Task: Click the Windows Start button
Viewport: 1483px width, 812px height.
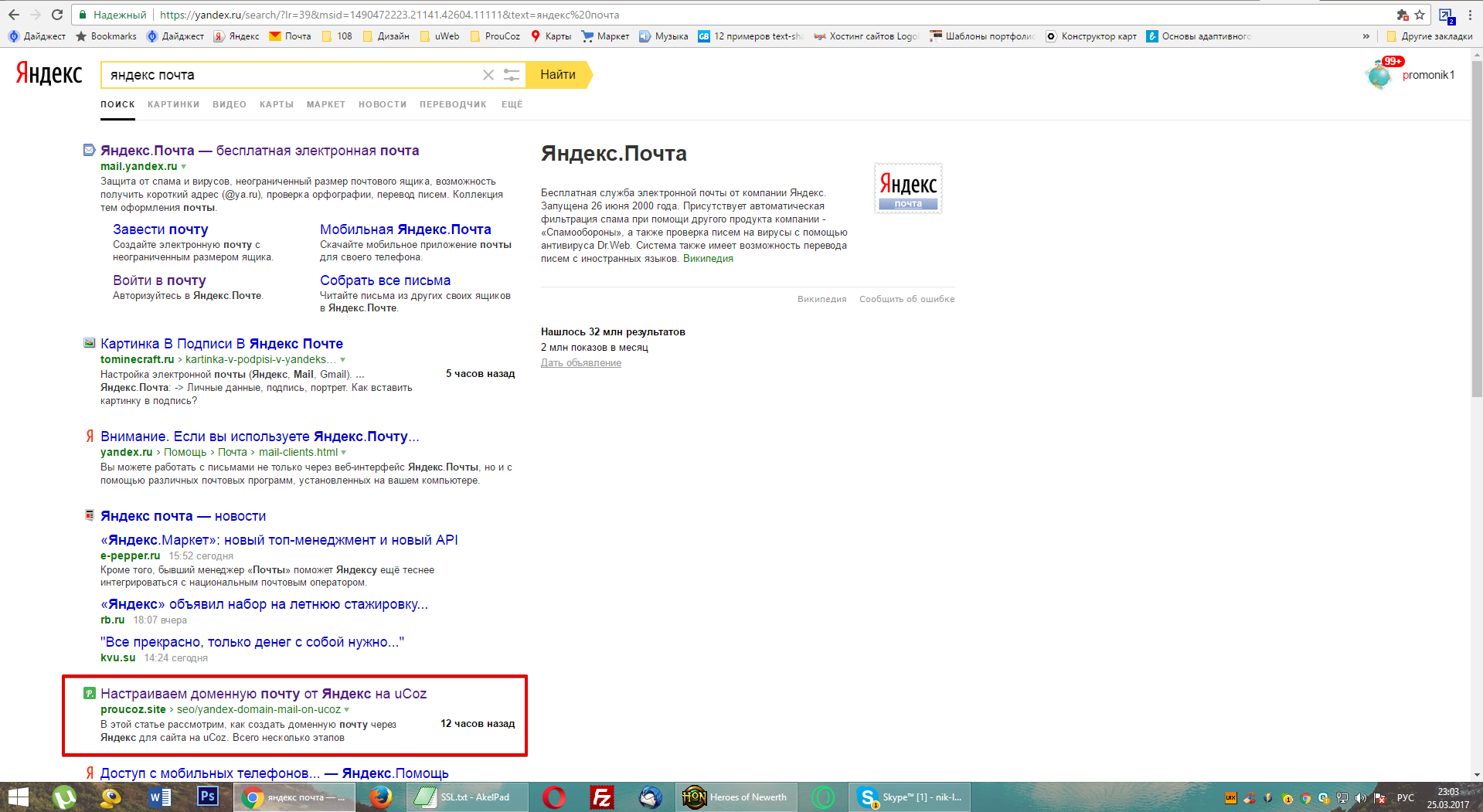Action: pos(18,797)
